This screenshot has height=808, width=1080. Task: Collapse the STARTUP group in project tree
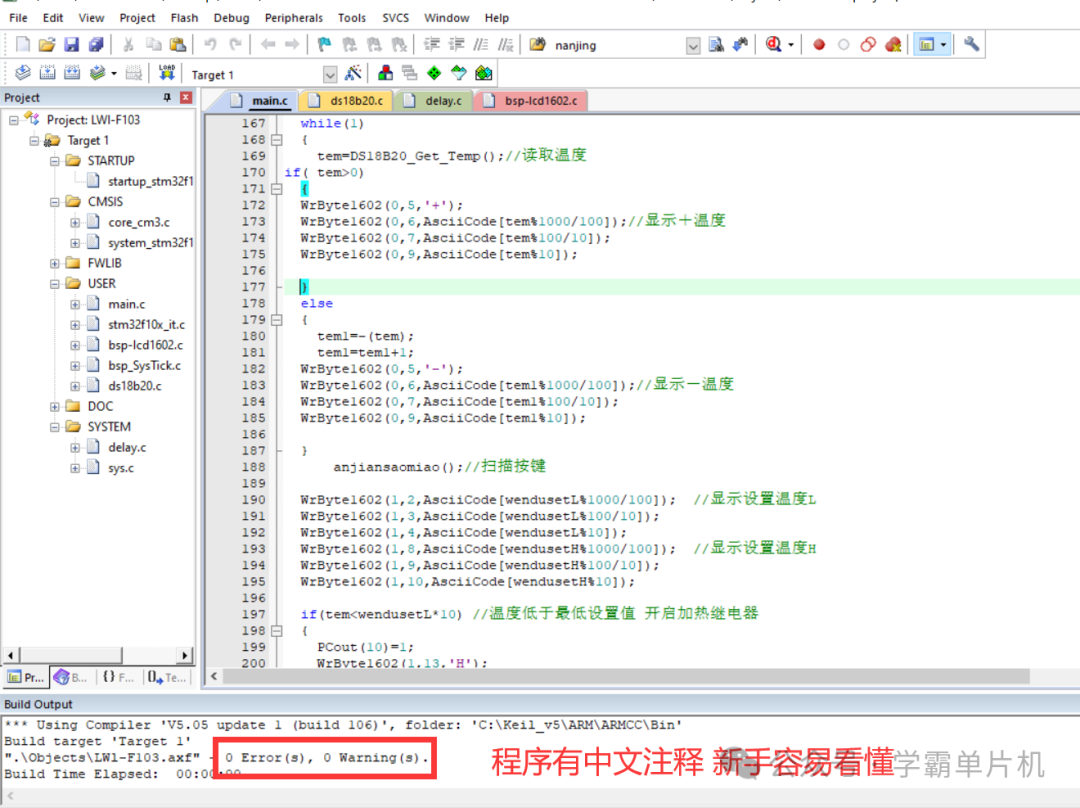54,161
